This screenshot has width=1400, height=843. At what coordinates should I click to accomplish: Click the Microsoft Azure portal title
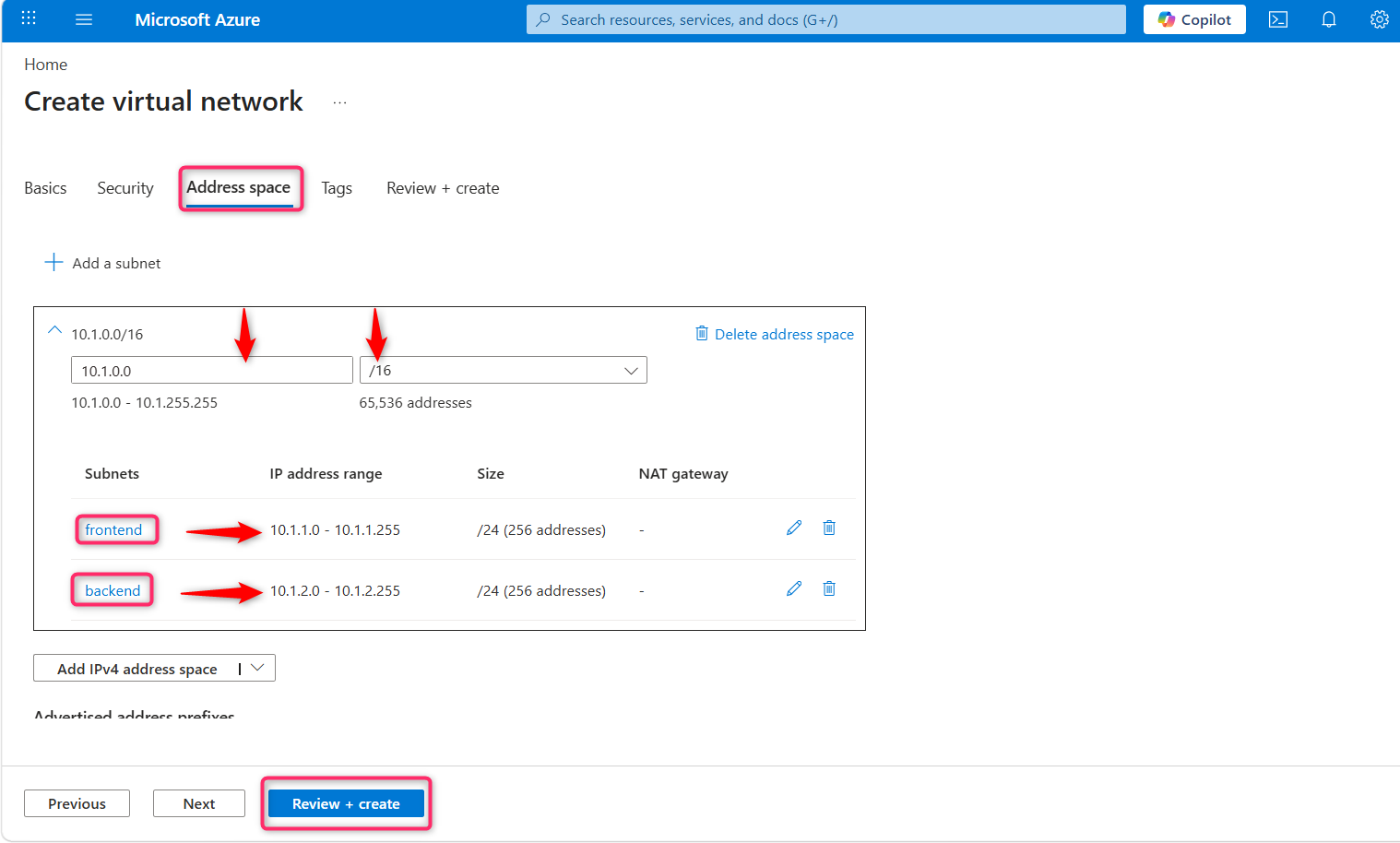point(197,19)
